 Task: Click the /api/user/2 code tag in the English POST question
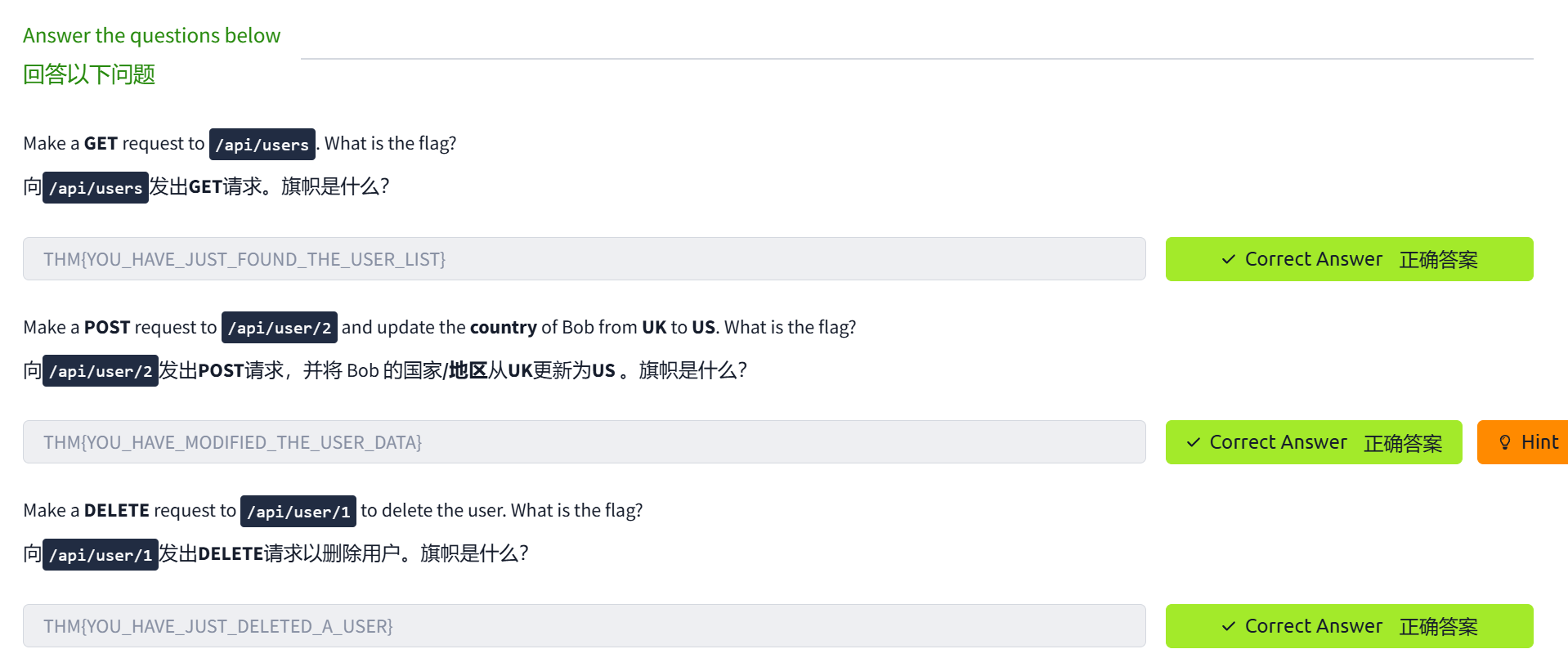click(279, 328)
